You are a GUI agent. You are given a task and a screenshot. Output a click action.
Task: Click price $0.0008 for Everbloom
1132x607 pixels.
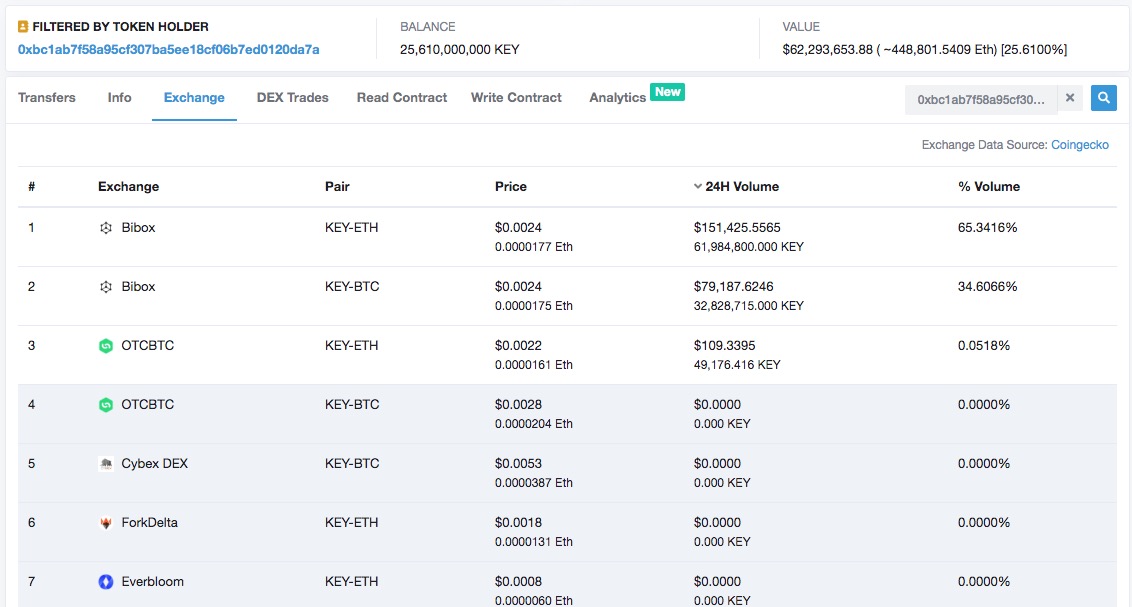(x=518, y=582)
